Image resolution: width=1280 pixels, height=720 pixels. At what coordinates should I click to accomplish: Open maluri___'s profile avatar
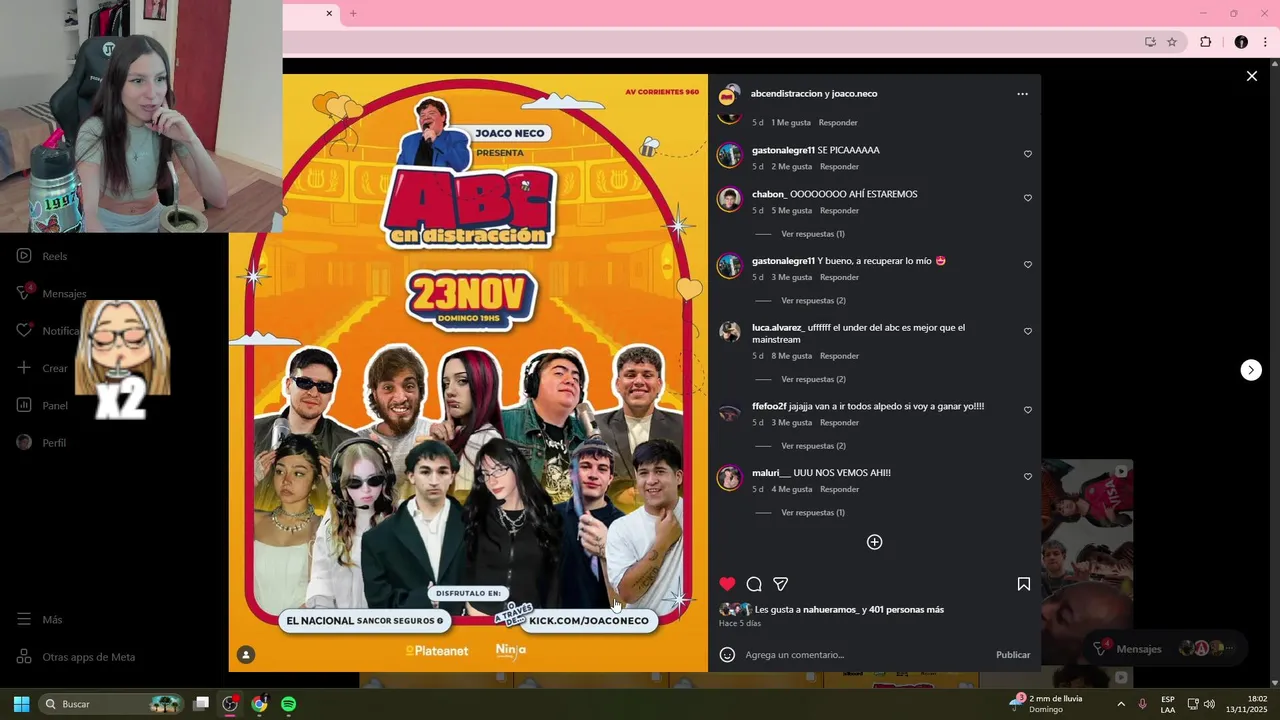coord(730,478)
